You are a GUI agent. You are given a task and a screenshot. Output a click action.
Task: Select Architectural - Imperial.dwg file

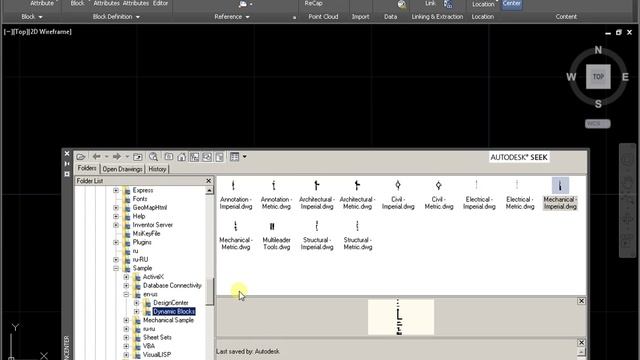coord(317,195)
